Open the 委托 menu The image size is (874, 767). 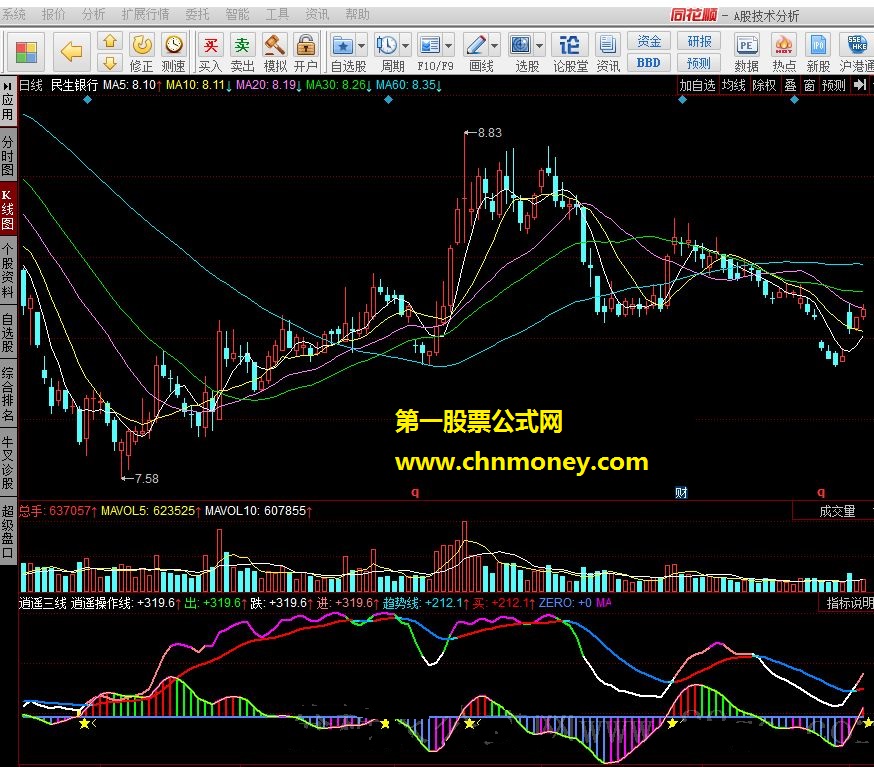[x=197, y=14]
